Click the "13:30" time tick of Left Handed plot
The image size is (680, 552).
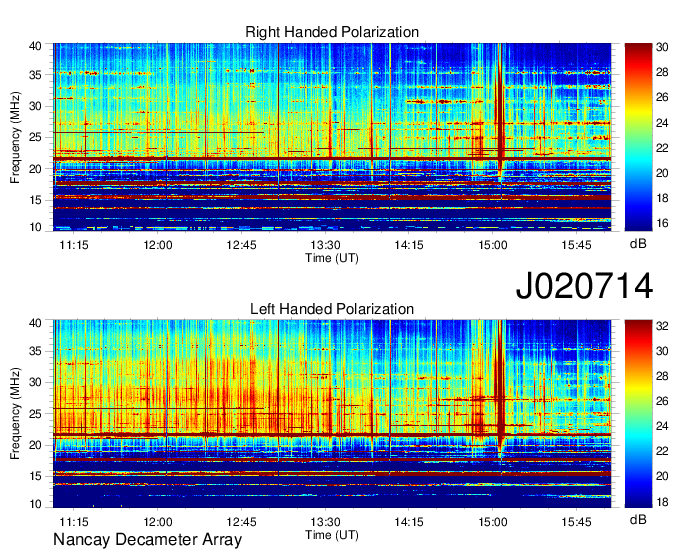(325, 522)
